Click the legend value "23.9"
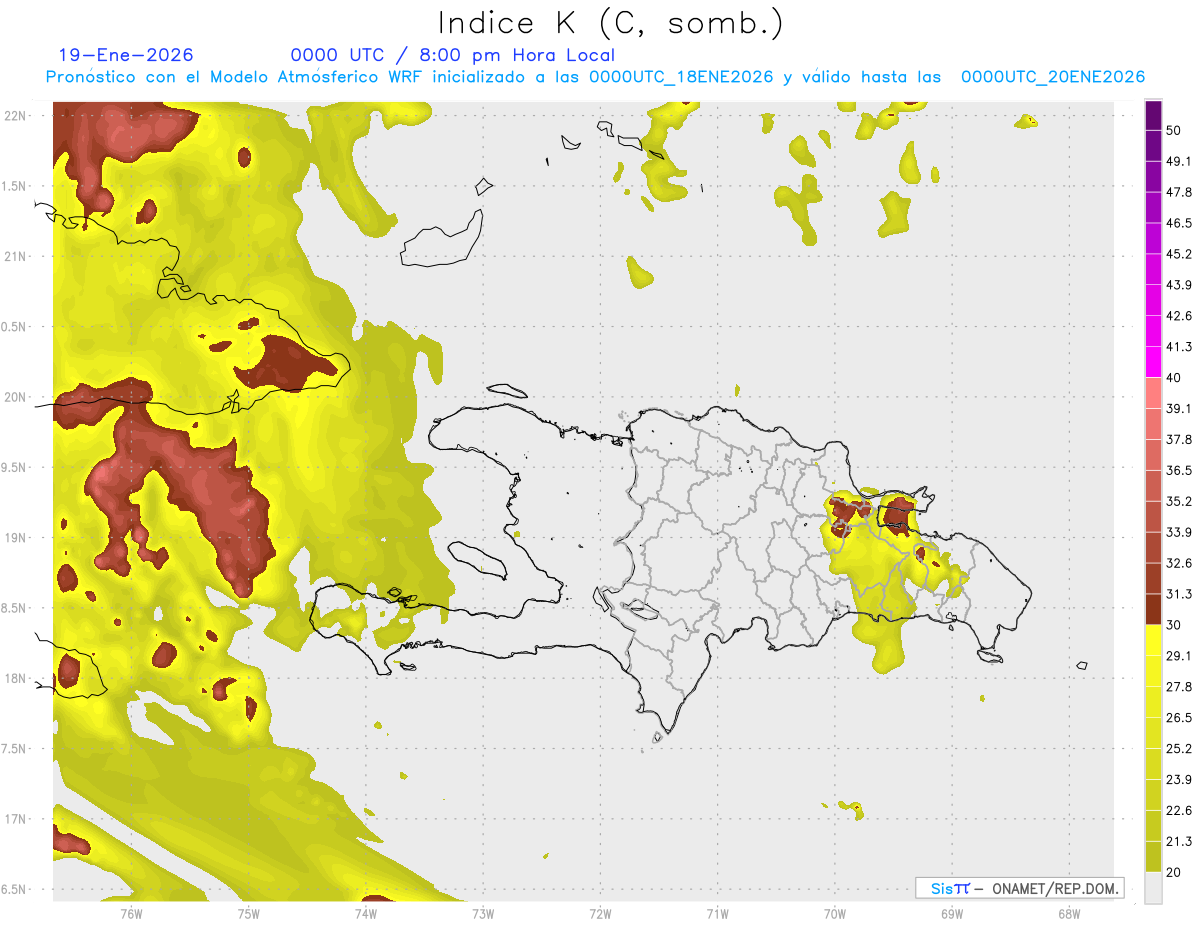Image resolution: width=1200 pixels, height=927 pixels. tap(1179, 780)
